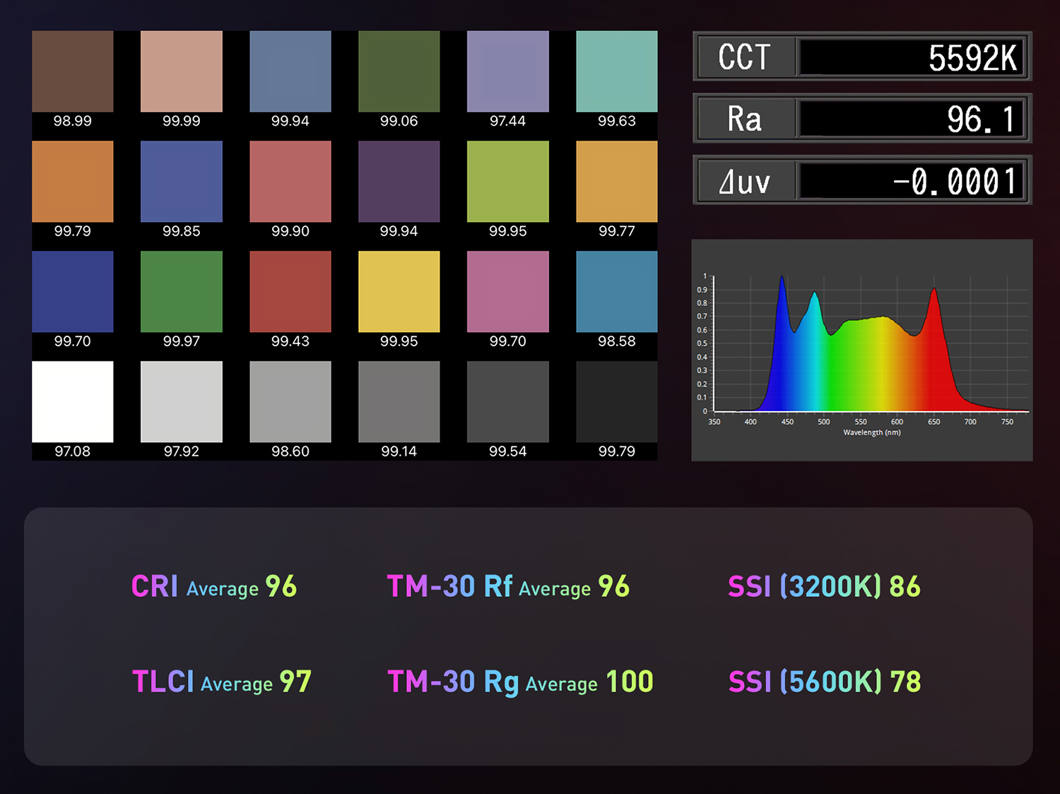Image resolution: width=1060 pixels, height=794 pixels.
Task: Select the SSI (3200K) 86 reading
Action: pyautogui.click(x=824, y=586)
